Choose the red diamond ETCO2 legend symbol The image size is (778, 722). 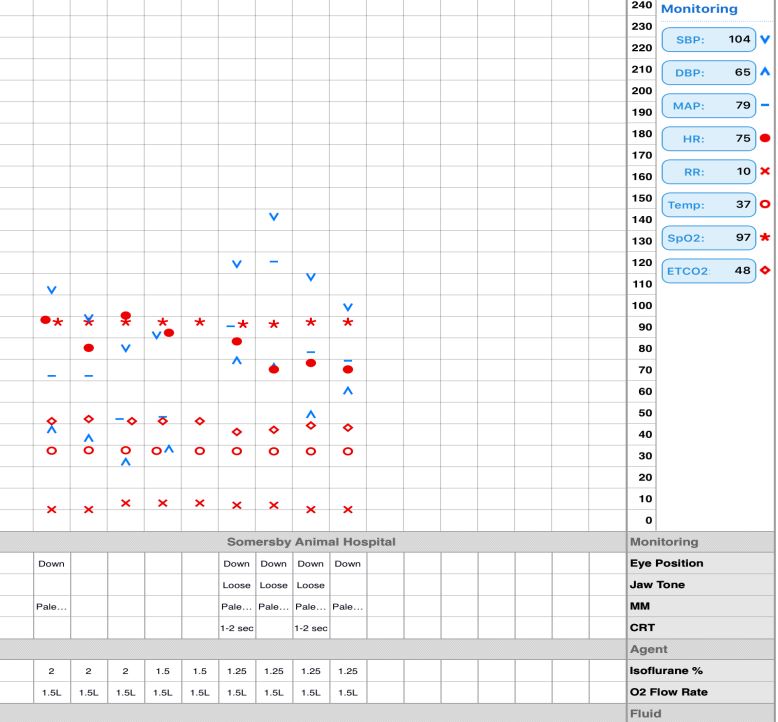(765, 270)
